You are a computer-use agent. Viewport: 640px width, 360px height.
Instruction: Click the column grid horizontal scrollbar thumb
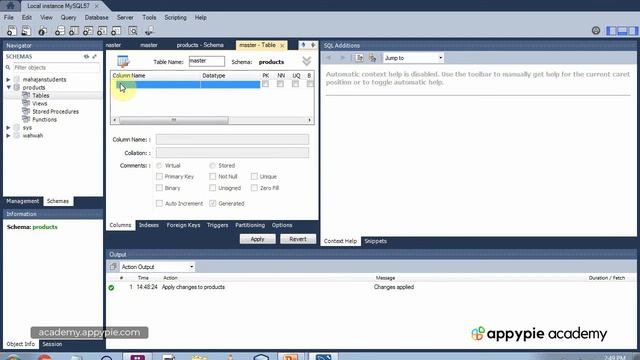tap(173, 120)
